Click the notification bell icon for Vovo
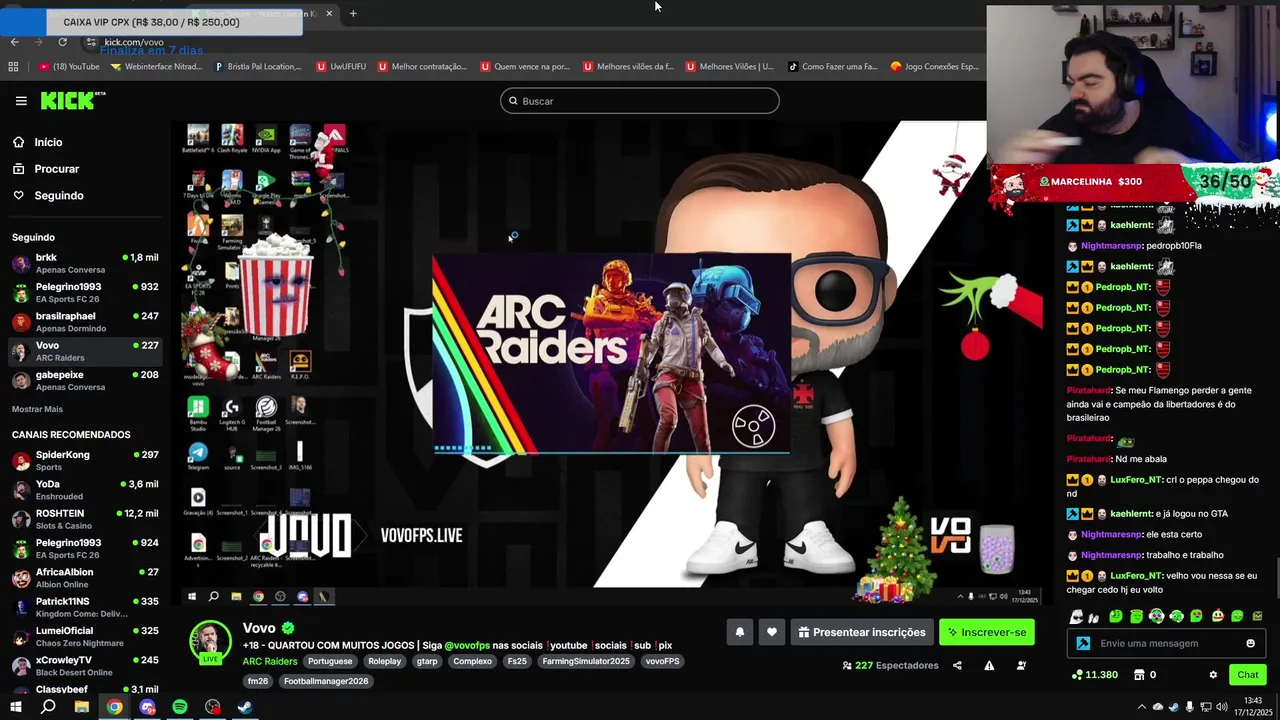The height and width of the screenshot is (720, 1280). pos(740,632)
